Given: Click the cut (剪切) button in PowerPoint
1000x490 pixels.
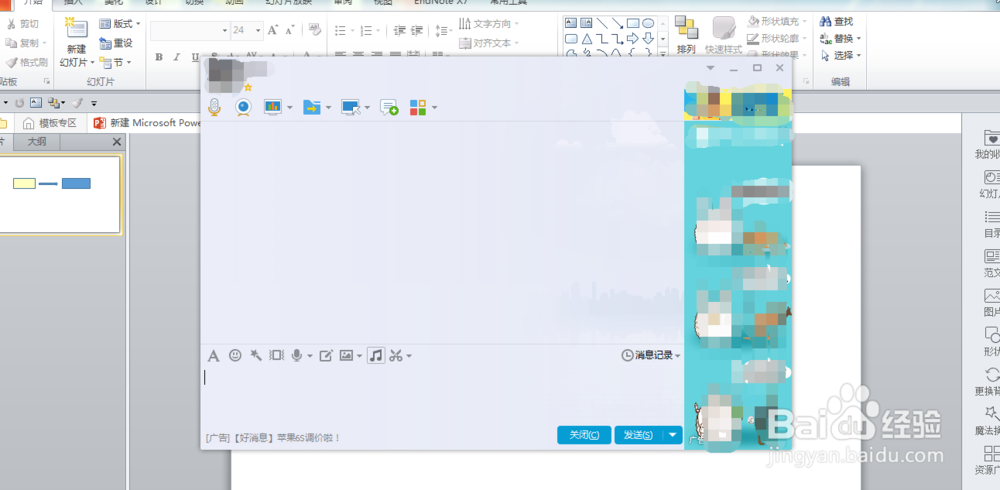Looking at the screenshot, I should 22,24.
